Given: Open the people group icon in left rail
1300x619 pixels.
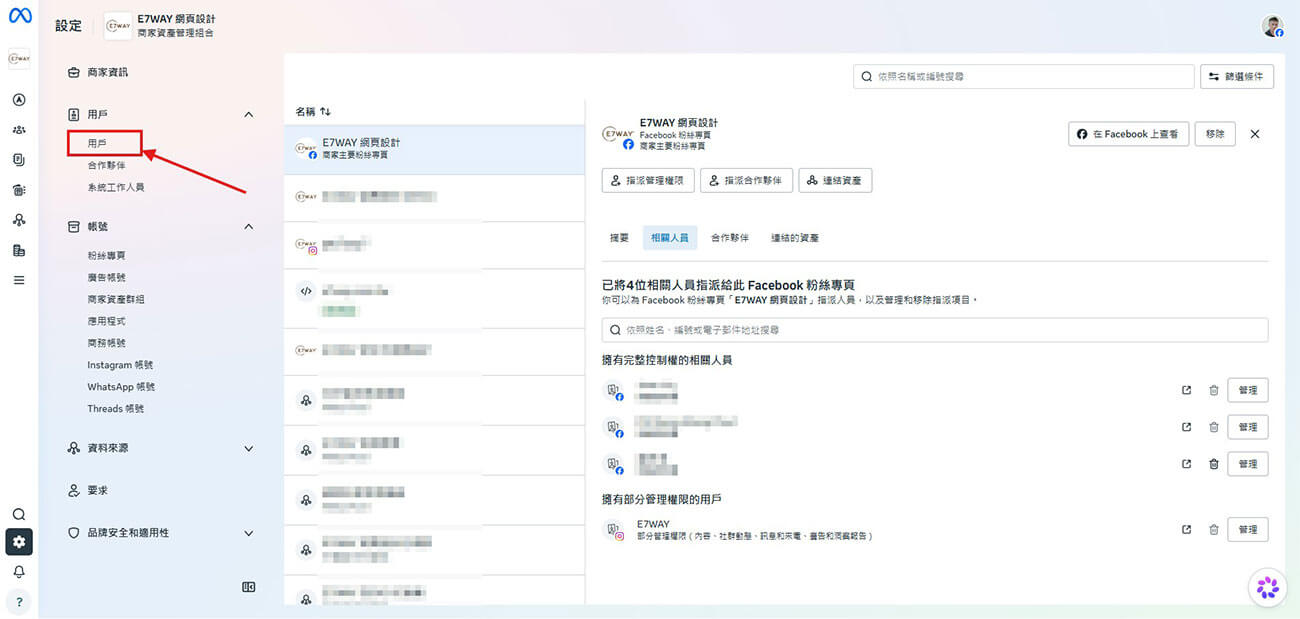Looking at the screenshot, I should (19, 130).
